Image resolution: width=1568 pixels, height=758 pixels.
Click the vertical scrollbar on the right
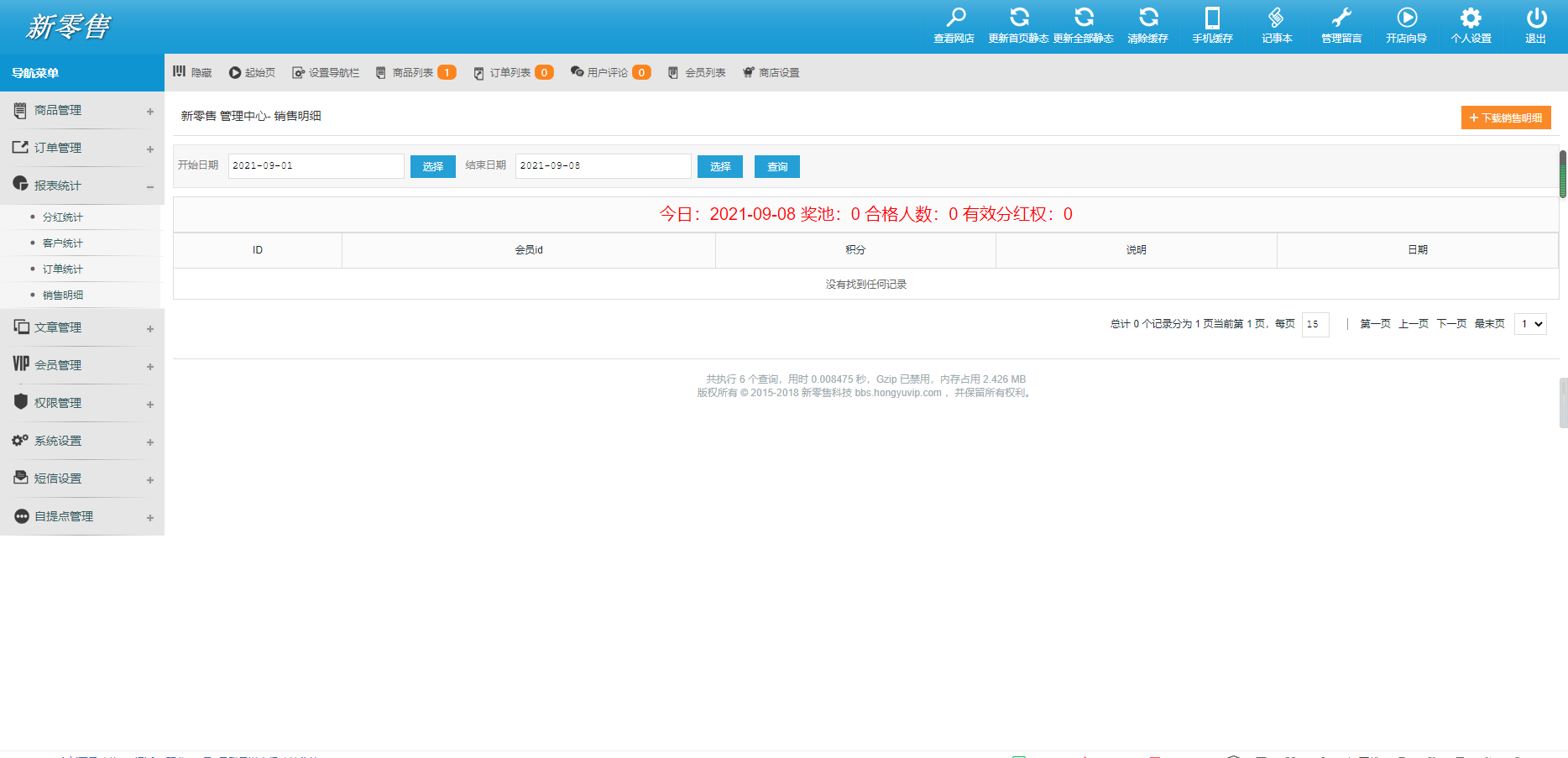pos(1562,175)
